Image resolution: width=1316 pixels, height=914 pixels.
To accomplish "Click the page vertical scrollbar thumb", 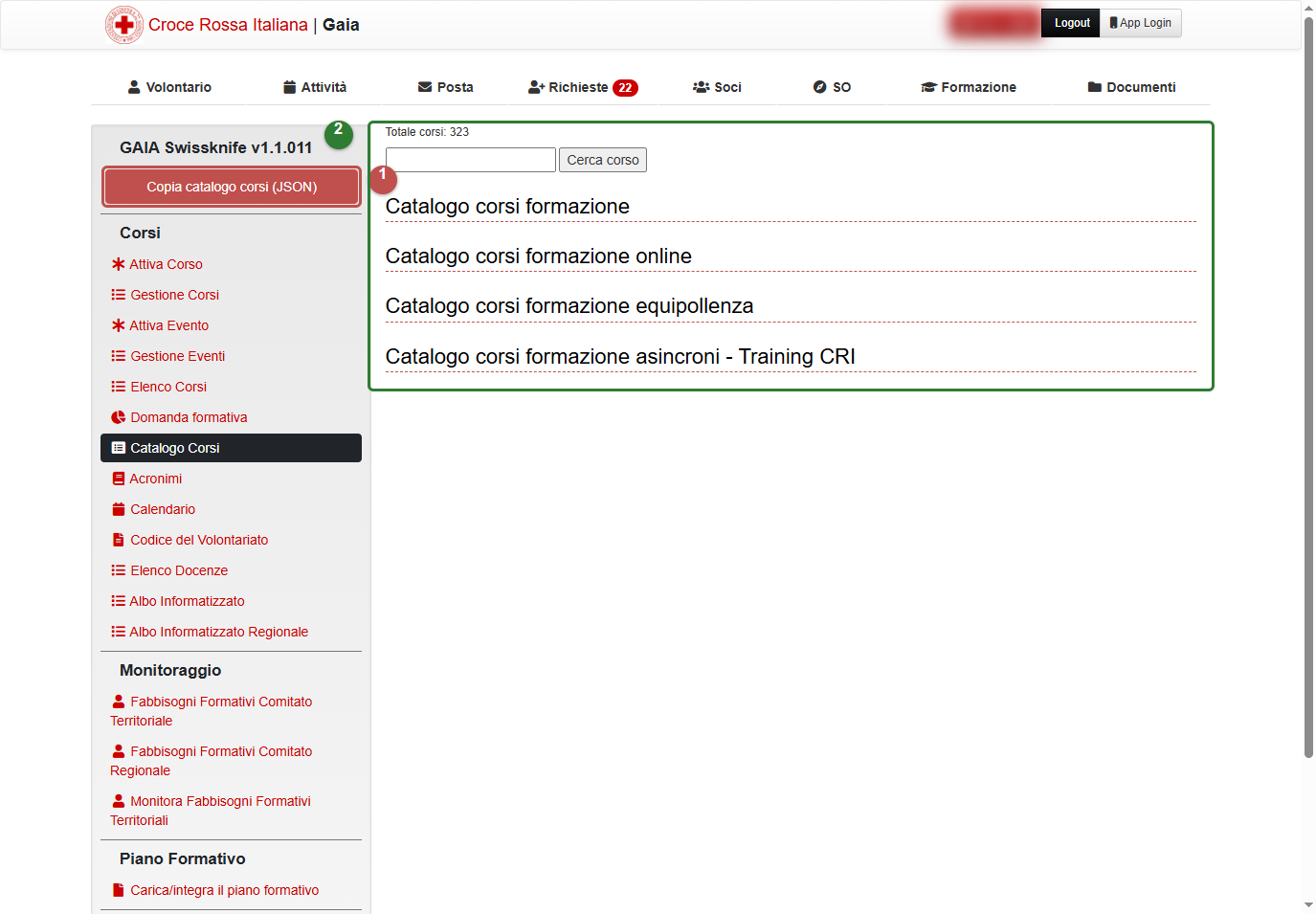I will (x=1308, y=386).
